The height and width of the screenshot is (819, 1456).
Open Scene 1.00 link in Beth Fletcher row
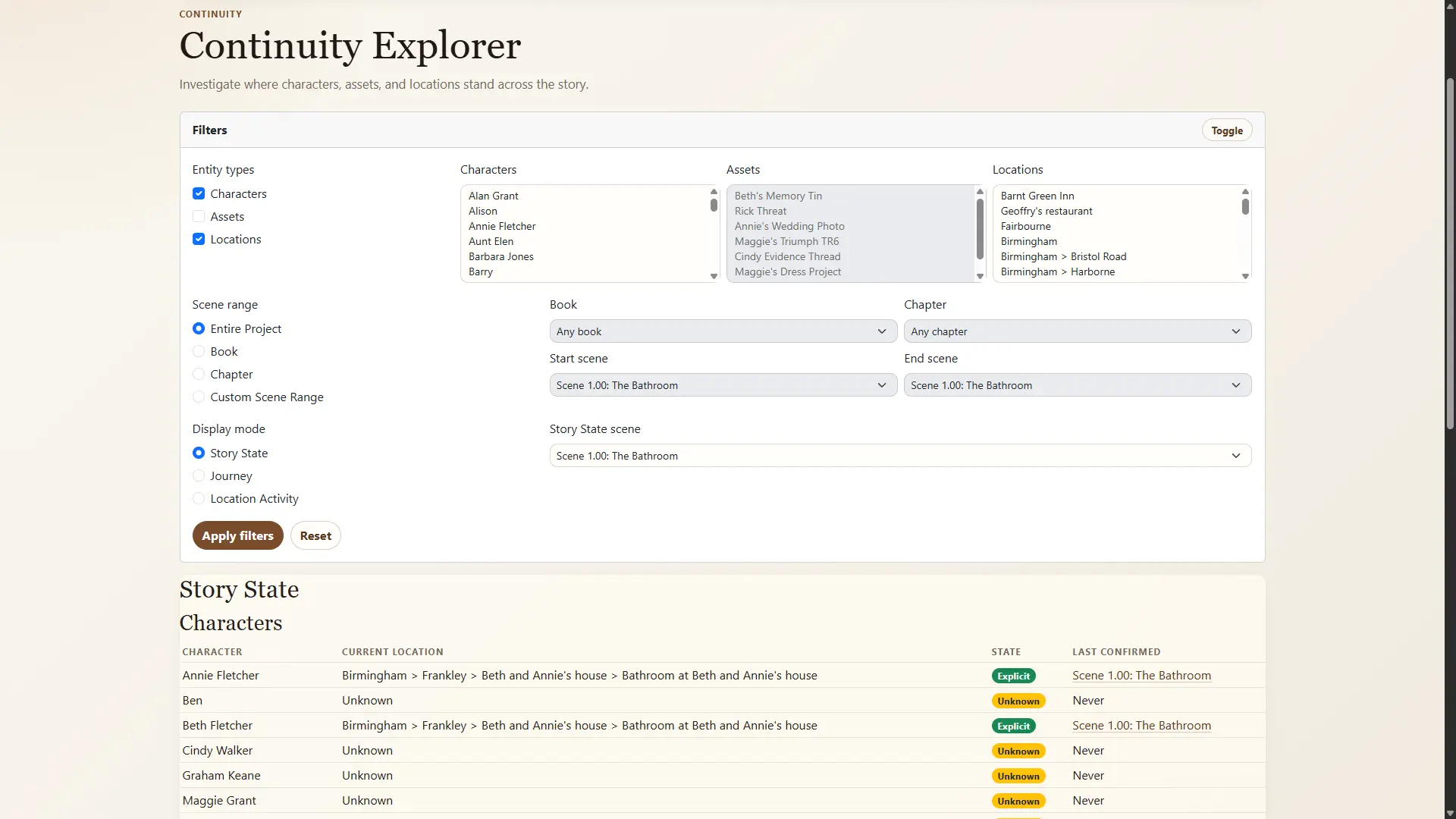(1141, 725)
